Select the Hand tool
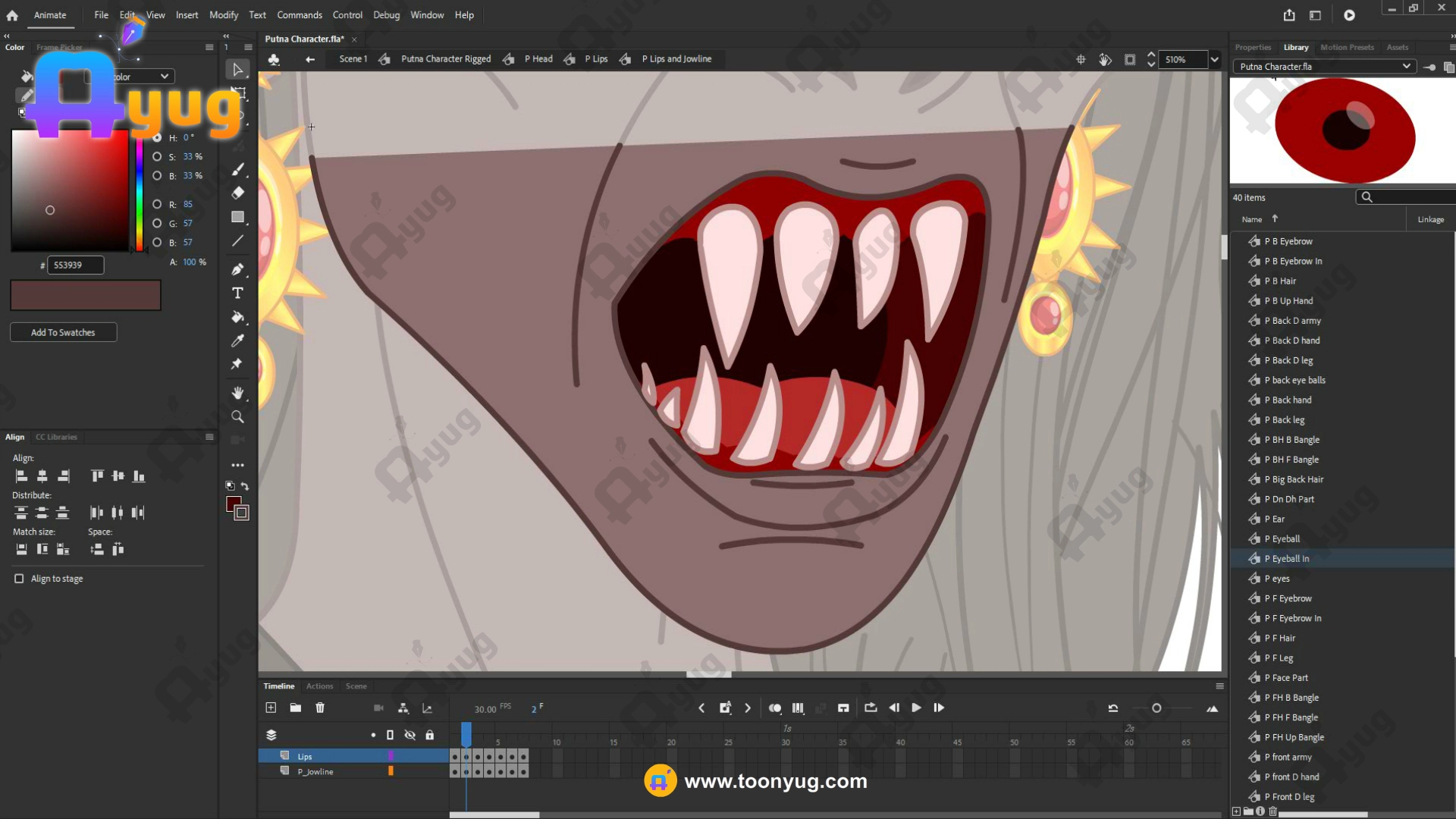The width and height of the screenshot is (1456, 819). pyautogui.click(x=237, y=393)
